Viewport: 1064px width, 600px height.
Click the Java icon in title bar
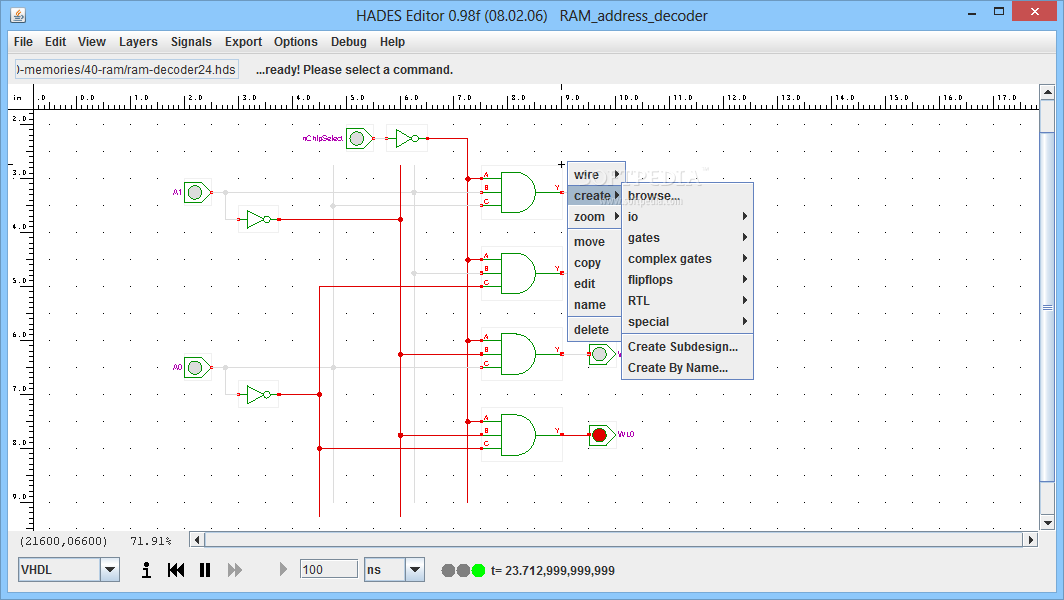point(18,14)
